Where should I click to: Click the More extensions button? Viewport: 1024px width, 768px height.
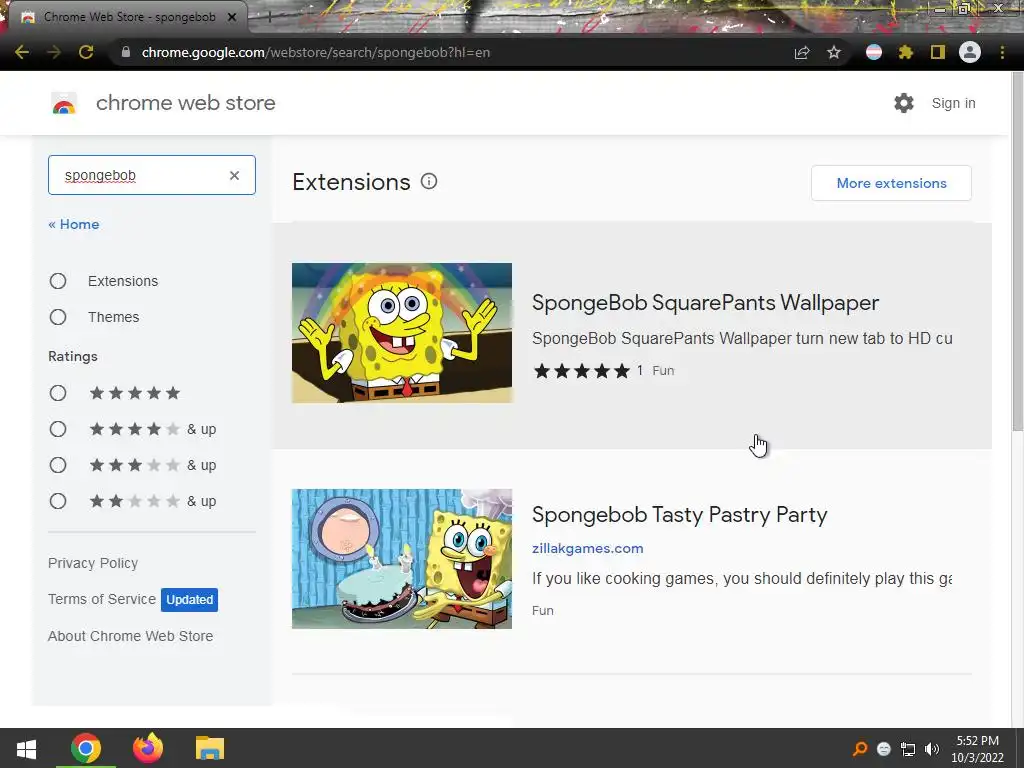tap(891, 183)
